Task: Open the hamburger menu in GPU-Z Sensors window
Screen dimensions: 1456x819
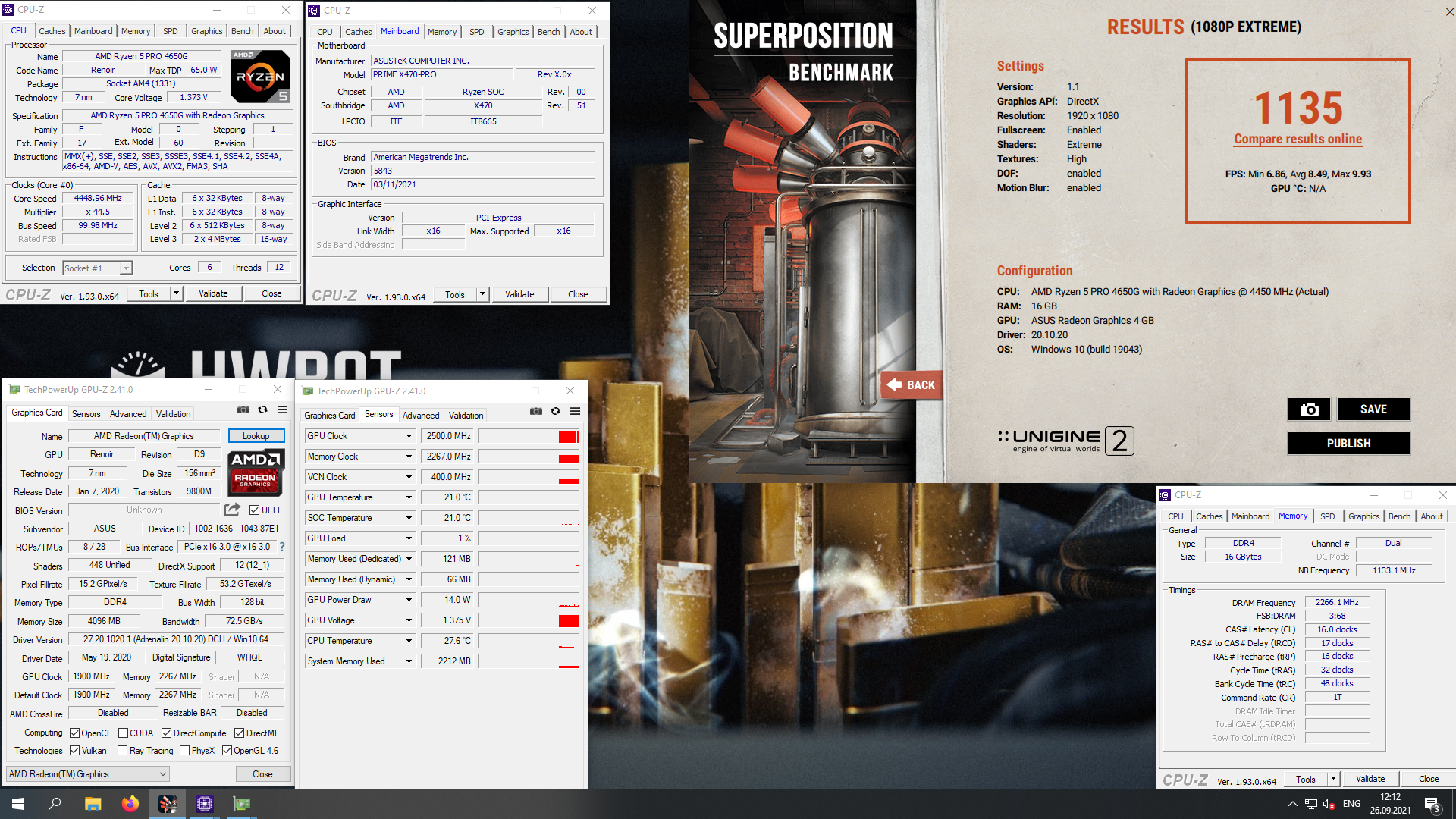Action: pos(575,411)
